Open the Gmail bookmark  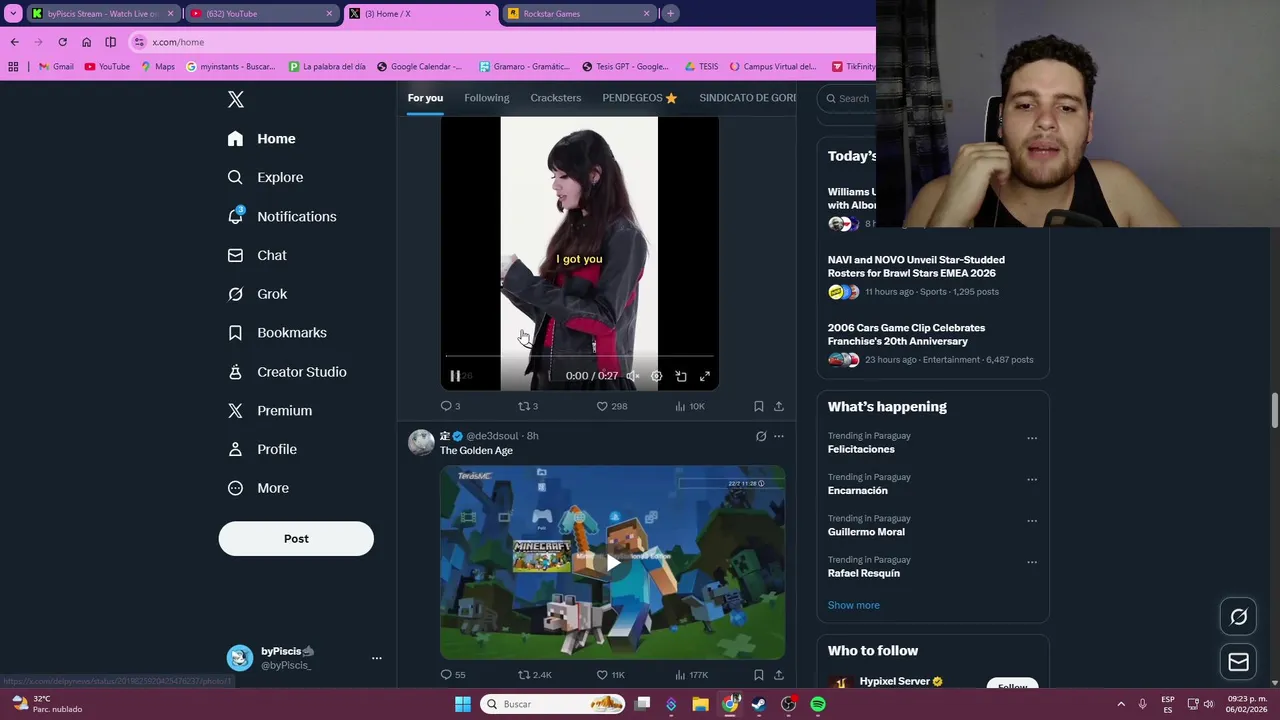coord(56,67)
